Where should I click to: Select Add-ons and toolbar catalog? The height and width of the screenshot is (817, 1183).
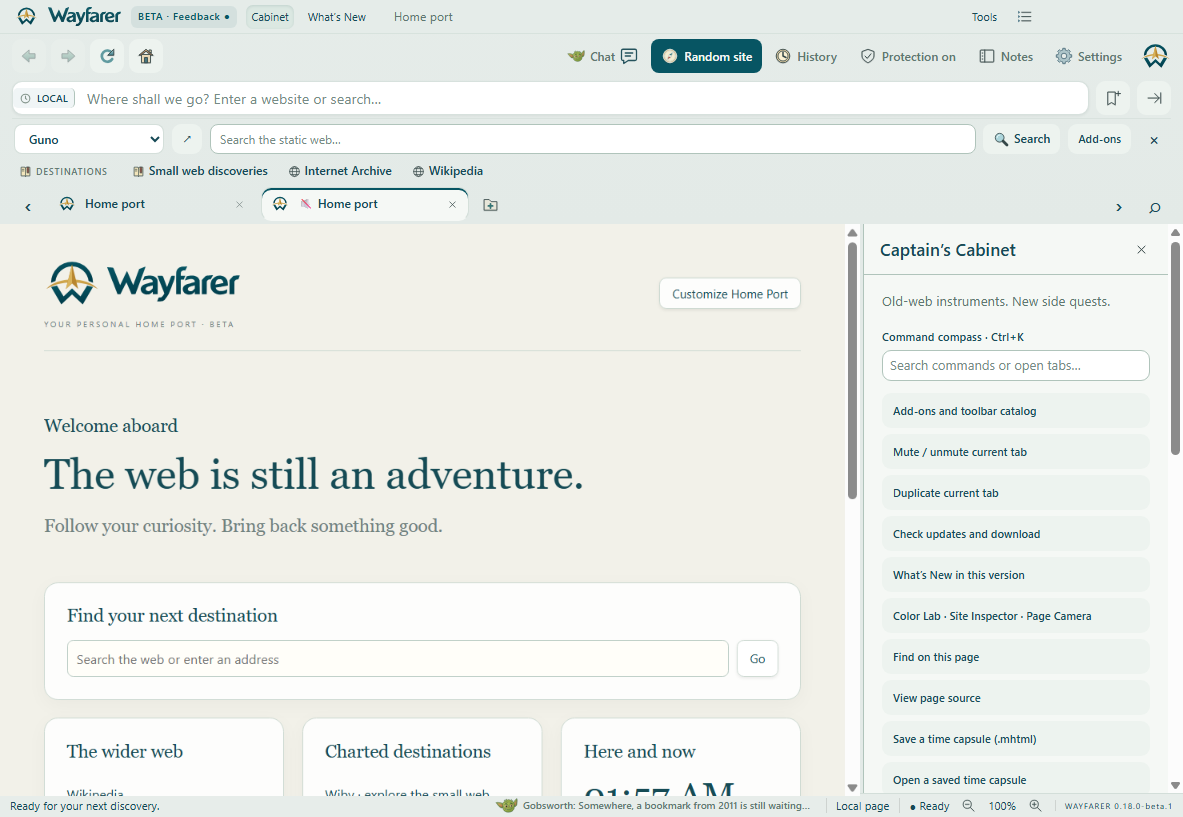click(1016, 411)
